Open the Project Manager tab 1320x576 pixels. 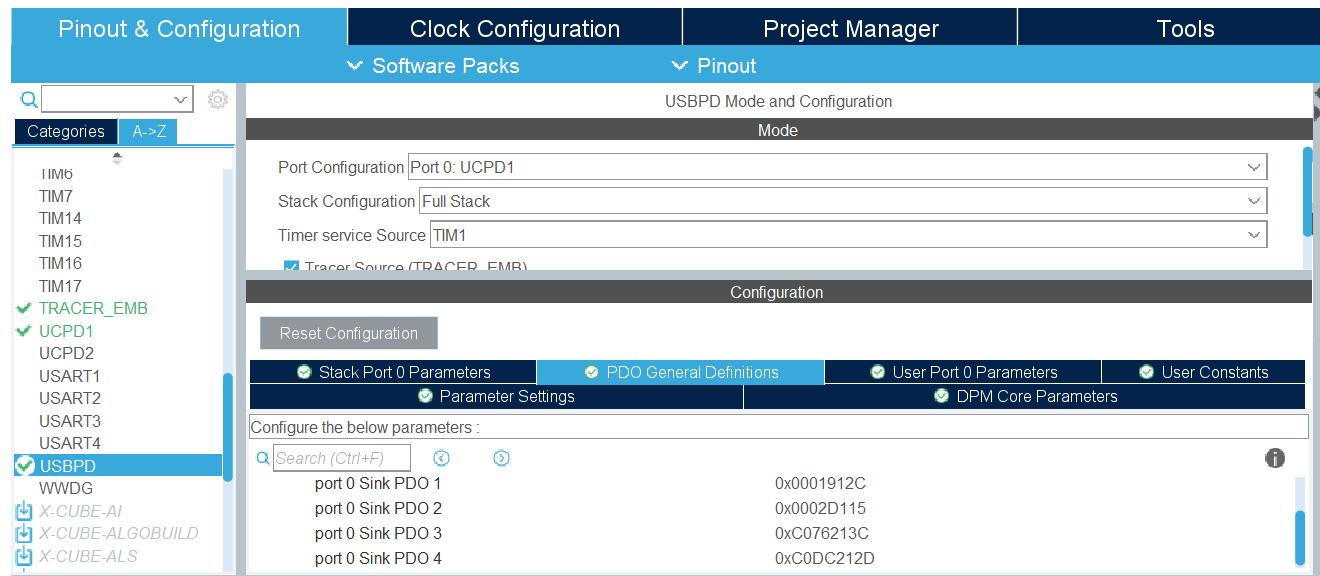[849, 28]
